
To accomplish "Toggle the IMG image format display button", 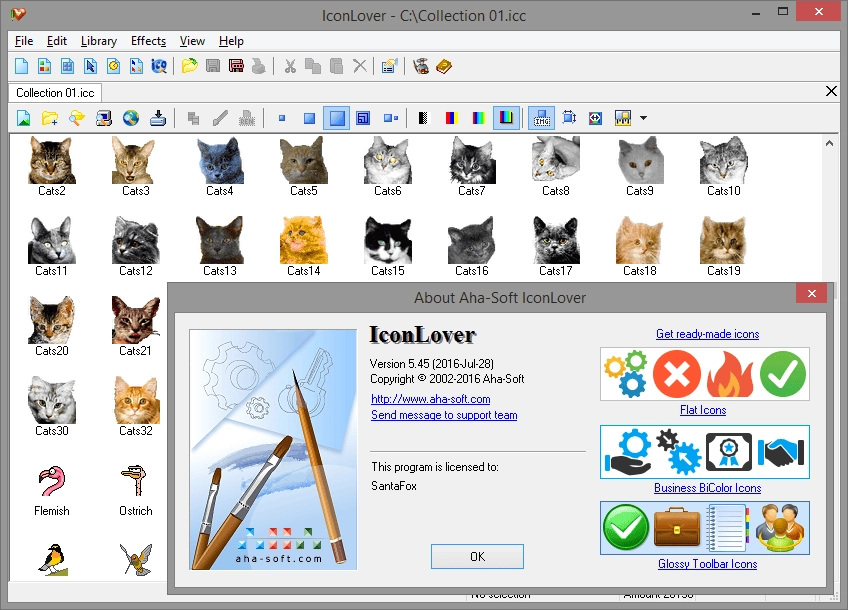I will pos(542,118).
